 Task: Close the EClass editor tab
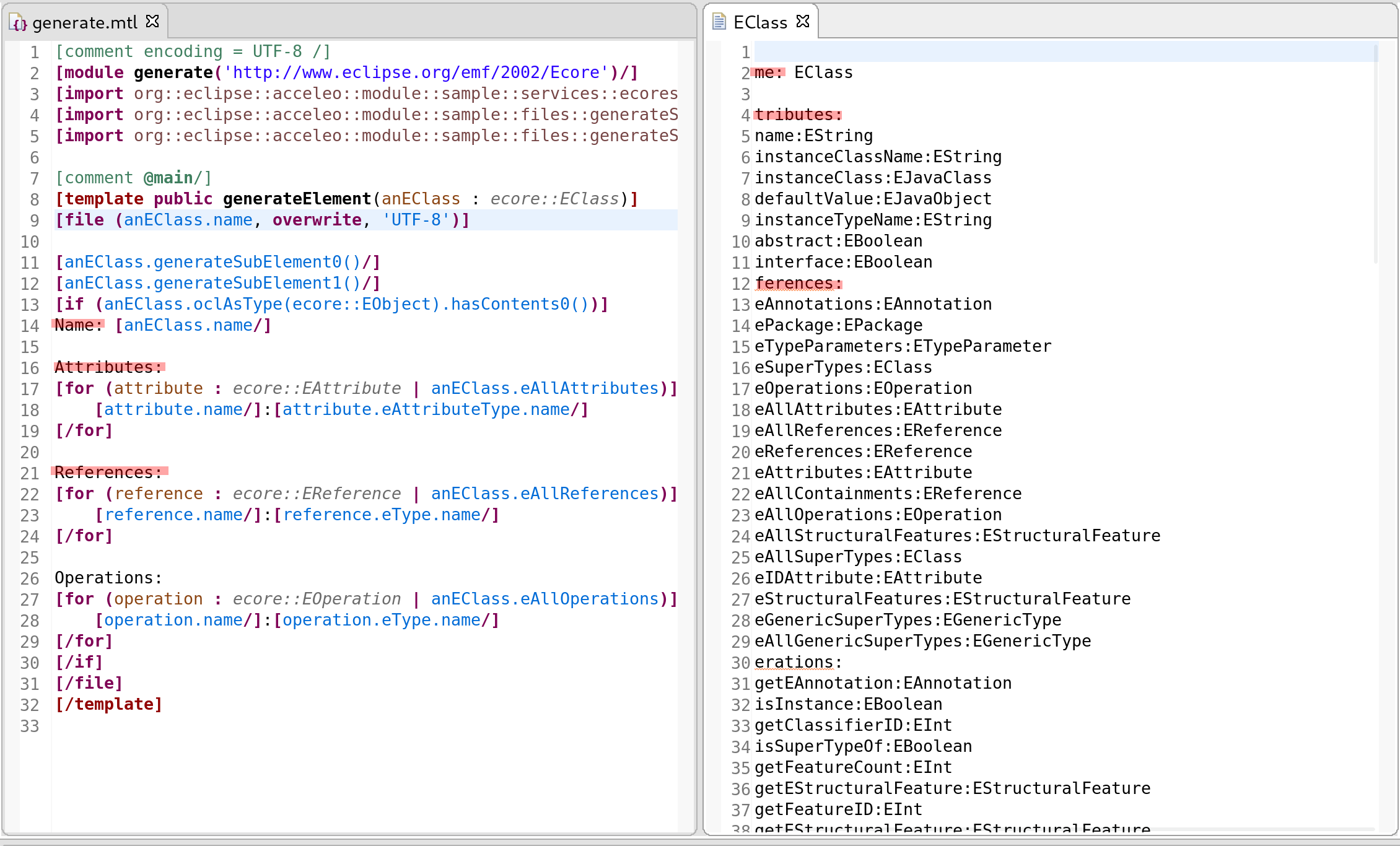[803, 21]
